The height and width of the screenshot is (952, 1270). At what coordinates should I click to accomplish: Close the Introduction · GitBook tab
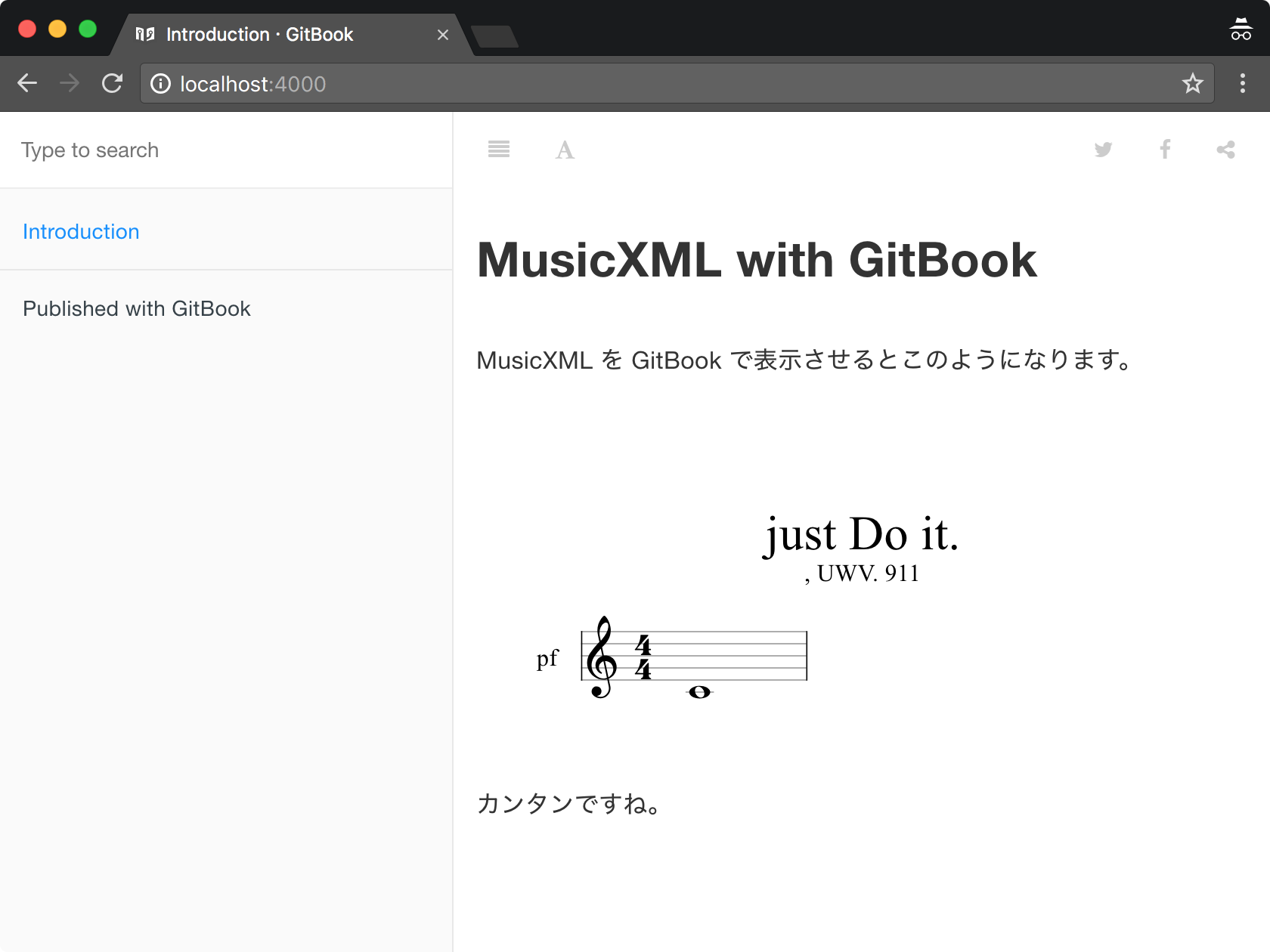pos(443,35)
